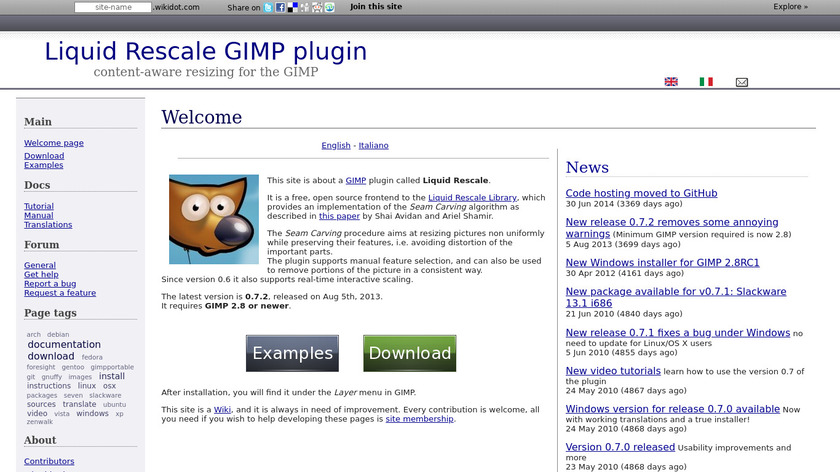Viewport: 840px width, 472px height.
Task: Select the sources page tag
Action: pos(41,404)
